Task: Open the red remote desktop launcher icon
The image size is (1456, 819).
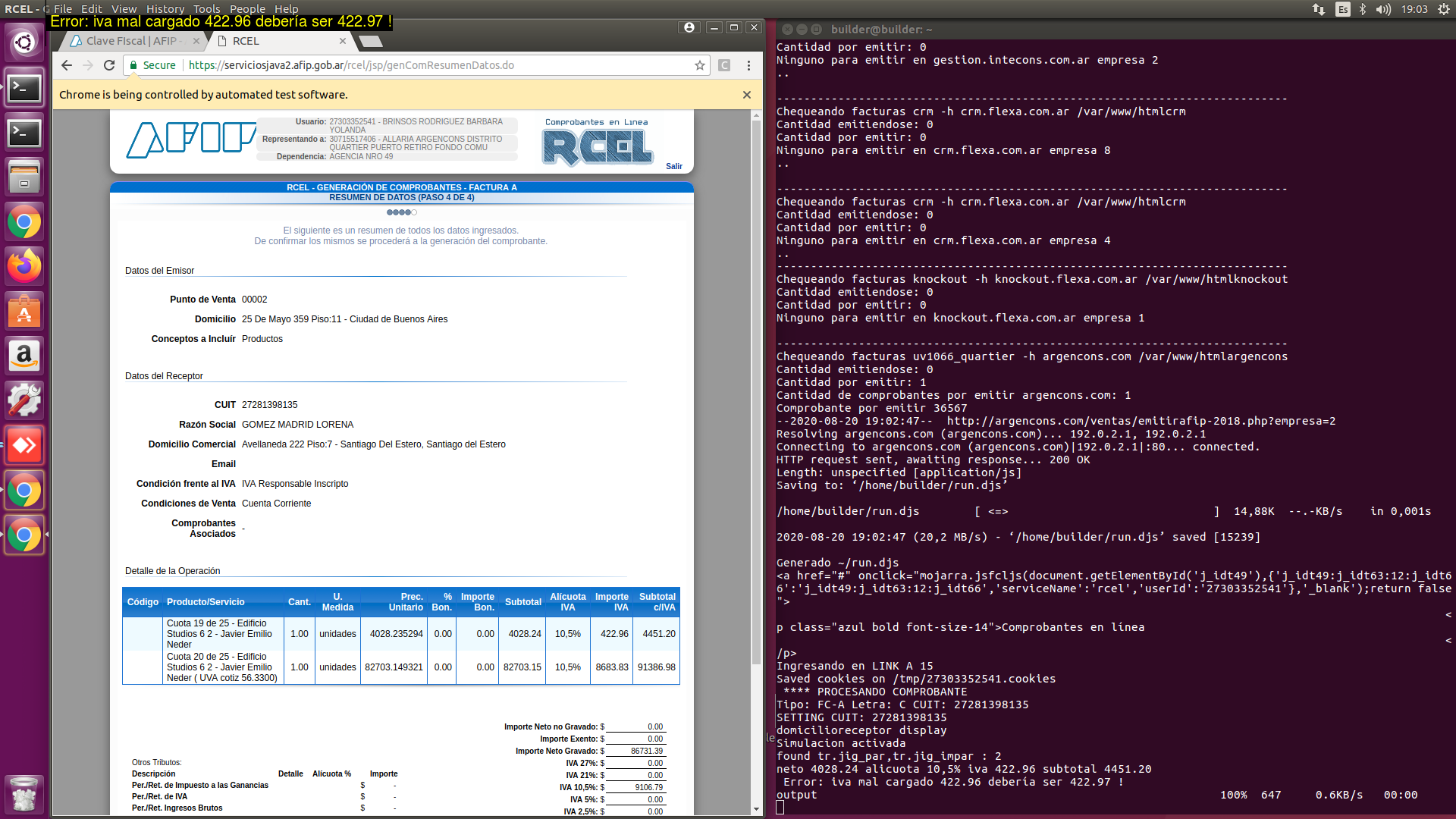Action: point(24,445)
